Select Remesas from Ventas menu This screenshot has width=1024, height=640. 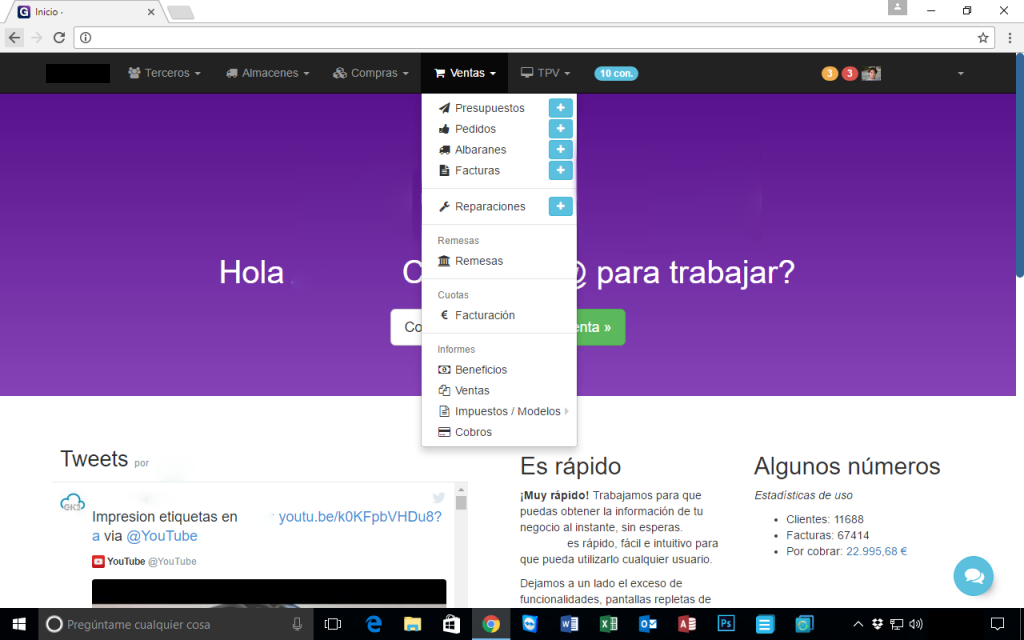coord(478,261)
